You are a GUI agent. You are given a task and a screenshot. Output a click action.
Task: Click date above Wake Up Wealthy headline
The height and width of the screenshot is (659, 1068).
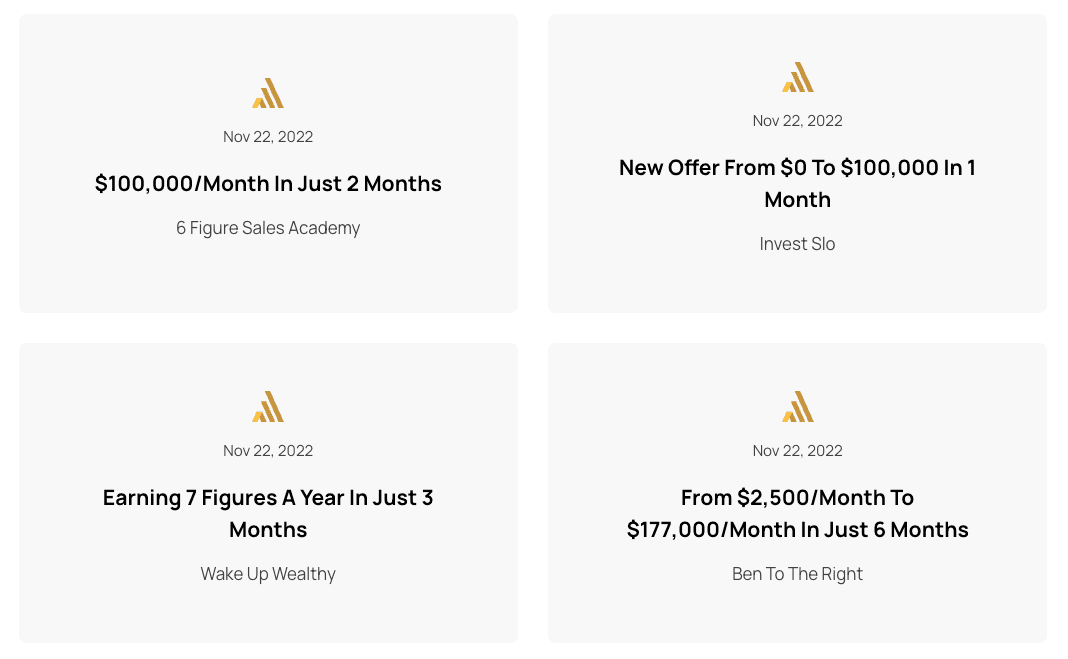[x=268, y=451]
